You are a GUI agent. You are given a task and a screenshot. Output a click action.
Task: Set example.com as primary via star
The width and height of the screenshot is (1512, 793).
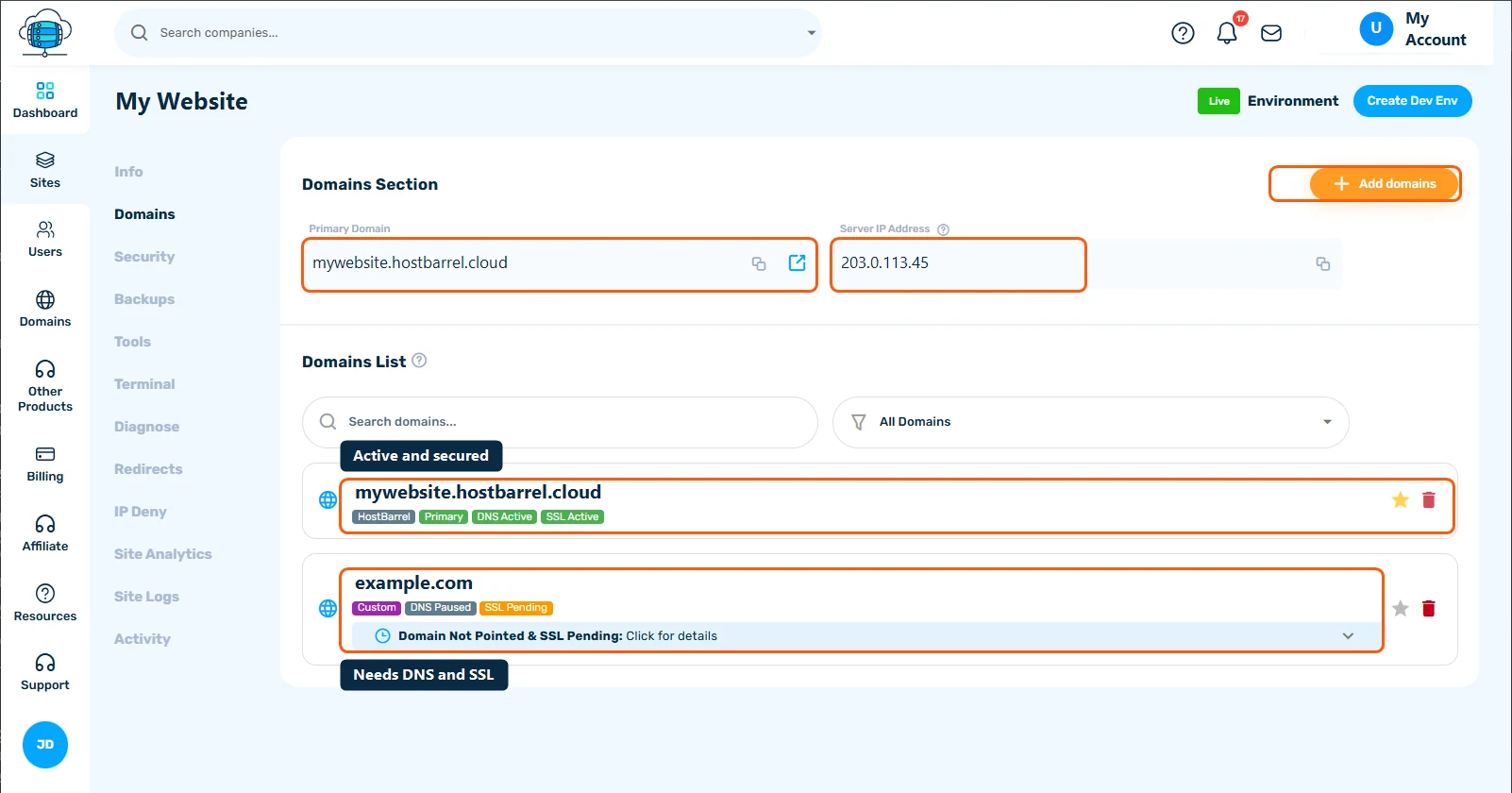point(1401,608)
